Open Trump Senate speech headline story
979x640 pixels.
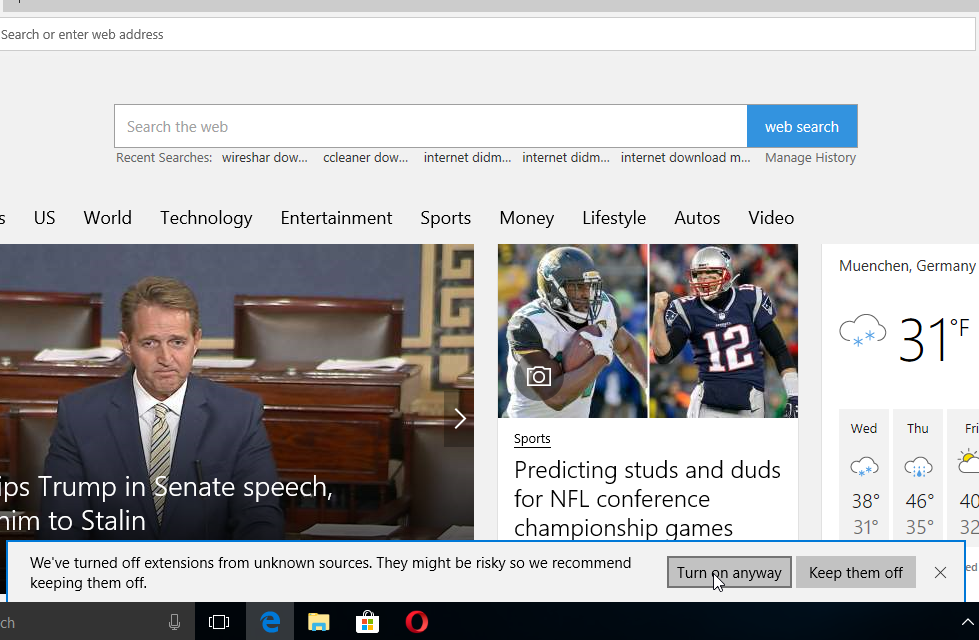(166, 503)
